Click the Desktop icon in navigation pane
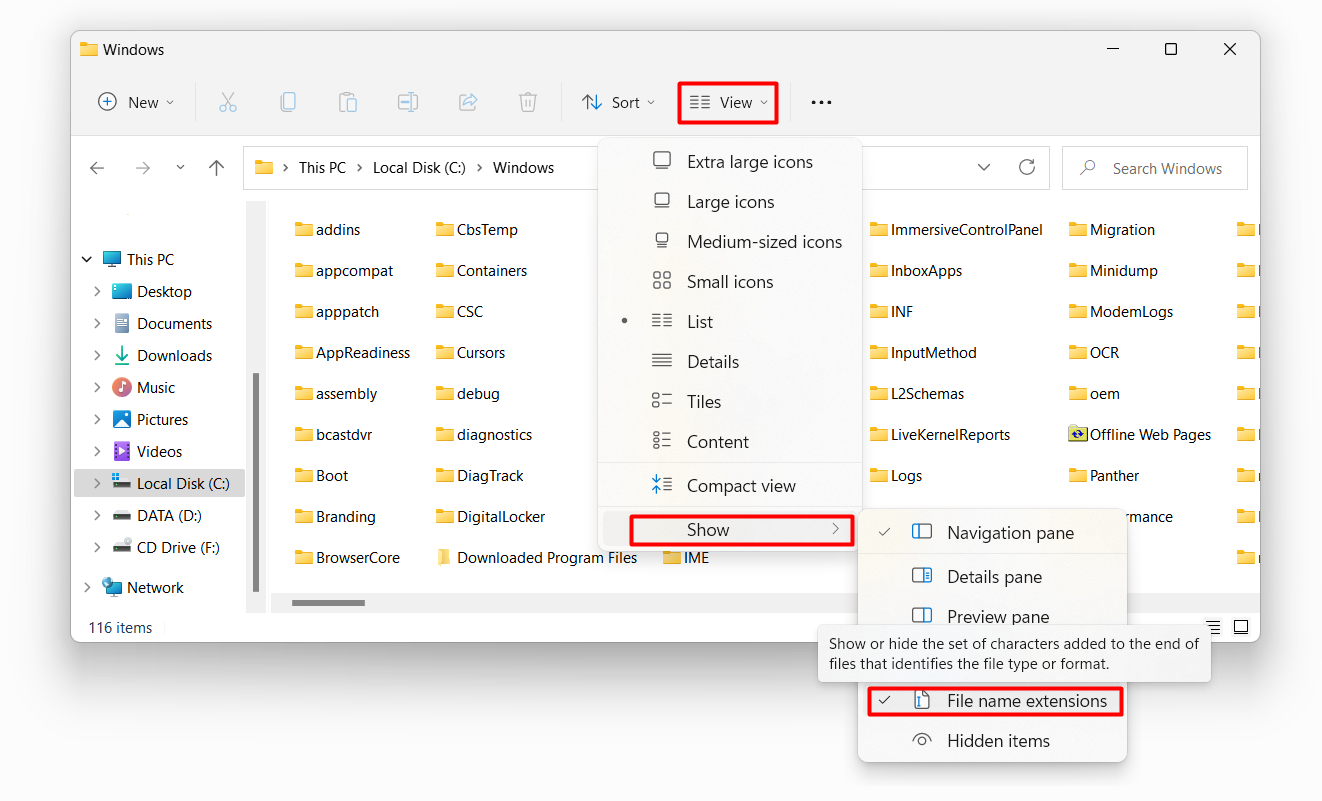The height and width of the screenshot is (801, 1322). tap(122, 291)
